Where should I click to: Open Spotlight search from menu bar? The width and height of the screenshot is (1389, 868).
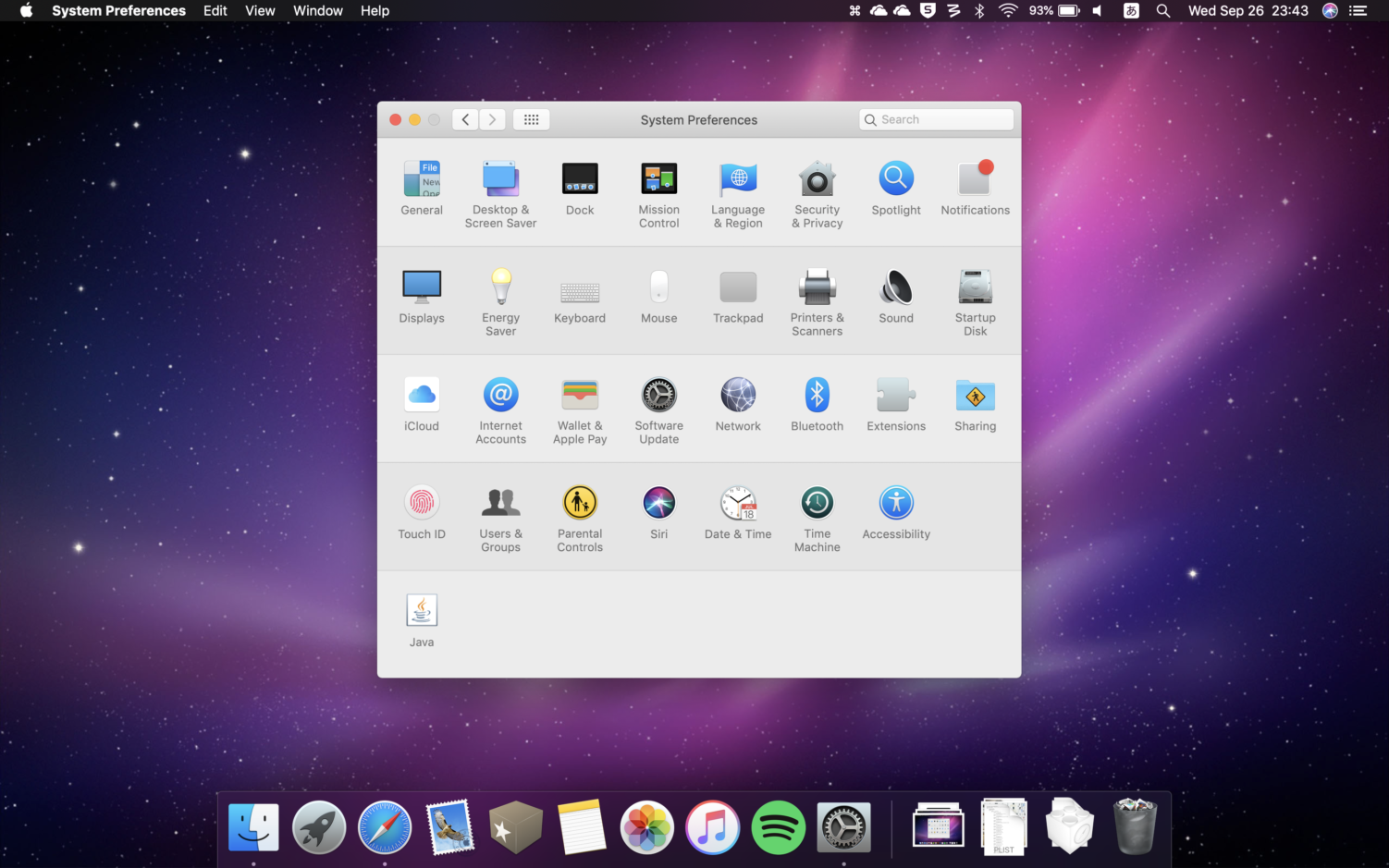[1163, 10]
